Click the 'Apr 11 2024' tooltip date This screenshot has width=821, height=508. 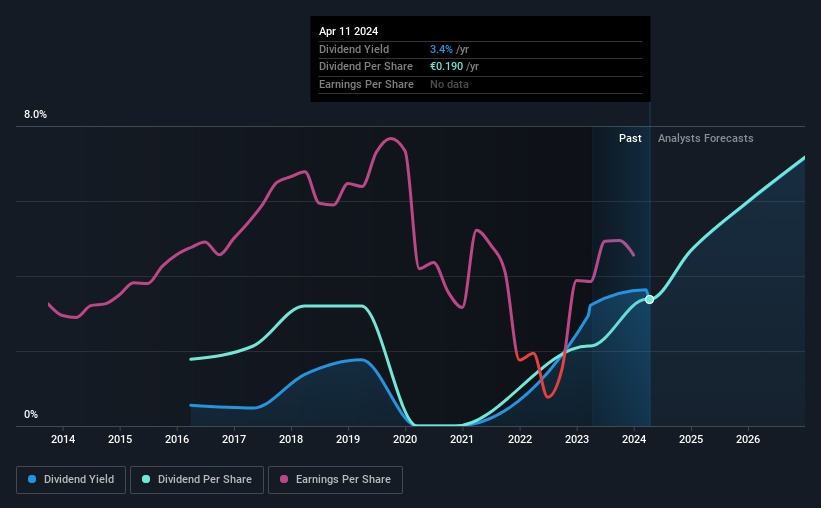coord(348,31)
